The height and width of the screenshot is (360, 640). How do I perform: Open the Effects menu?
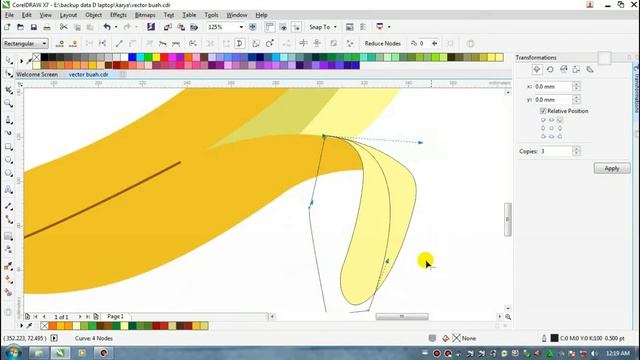click(x=118, y=15)
